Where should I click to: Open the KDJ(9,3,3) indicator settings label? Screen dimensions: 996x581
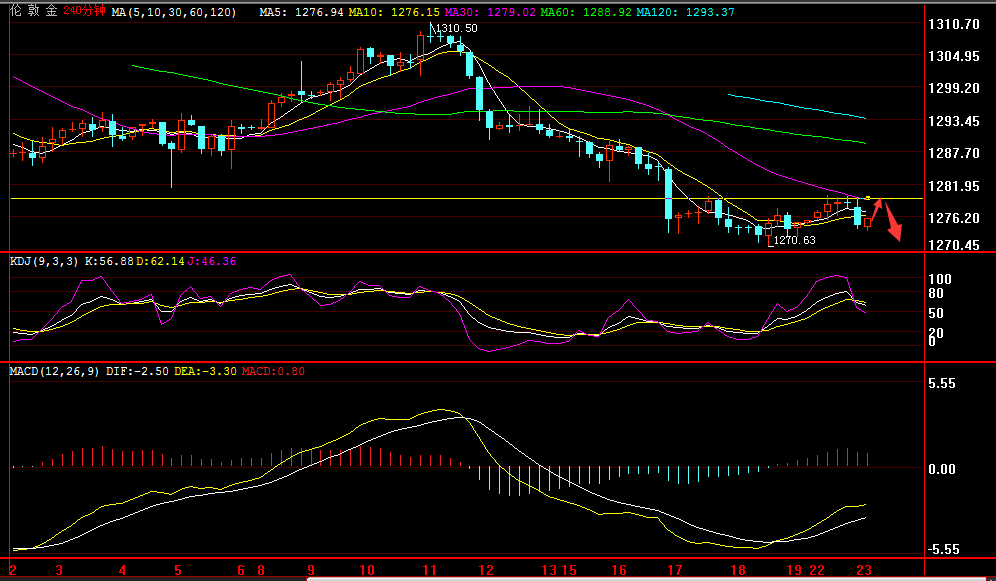click(x=43, y=261)
